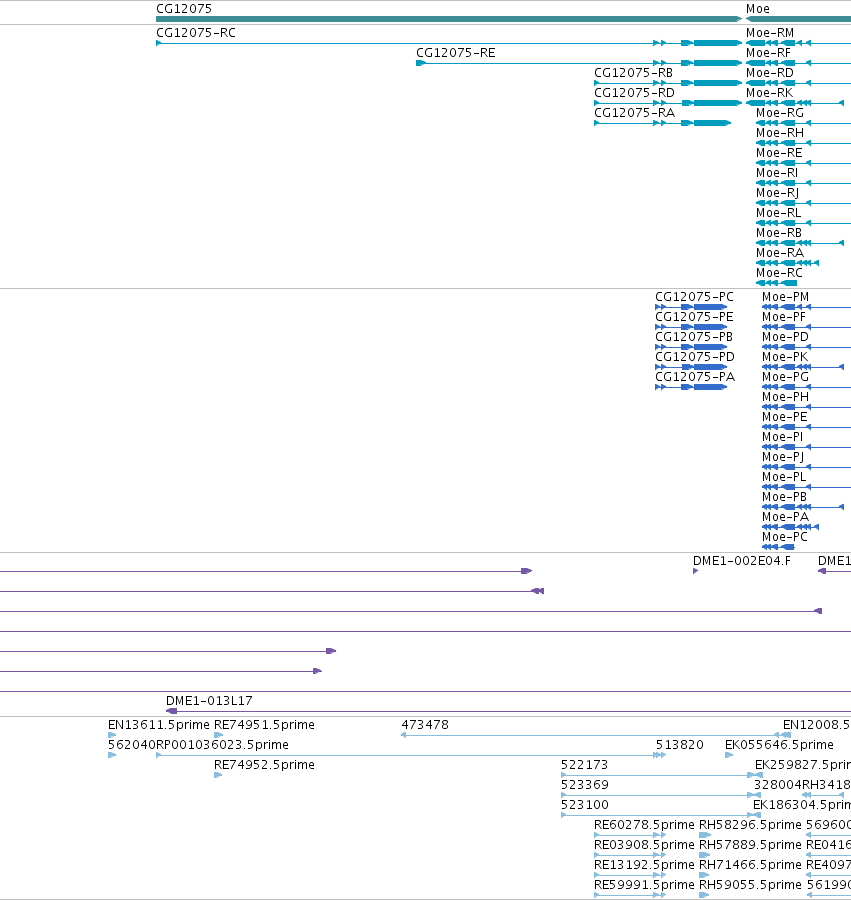Click the 523100 cDNA label
Screen dimensions: 851x900
[585, 805]
